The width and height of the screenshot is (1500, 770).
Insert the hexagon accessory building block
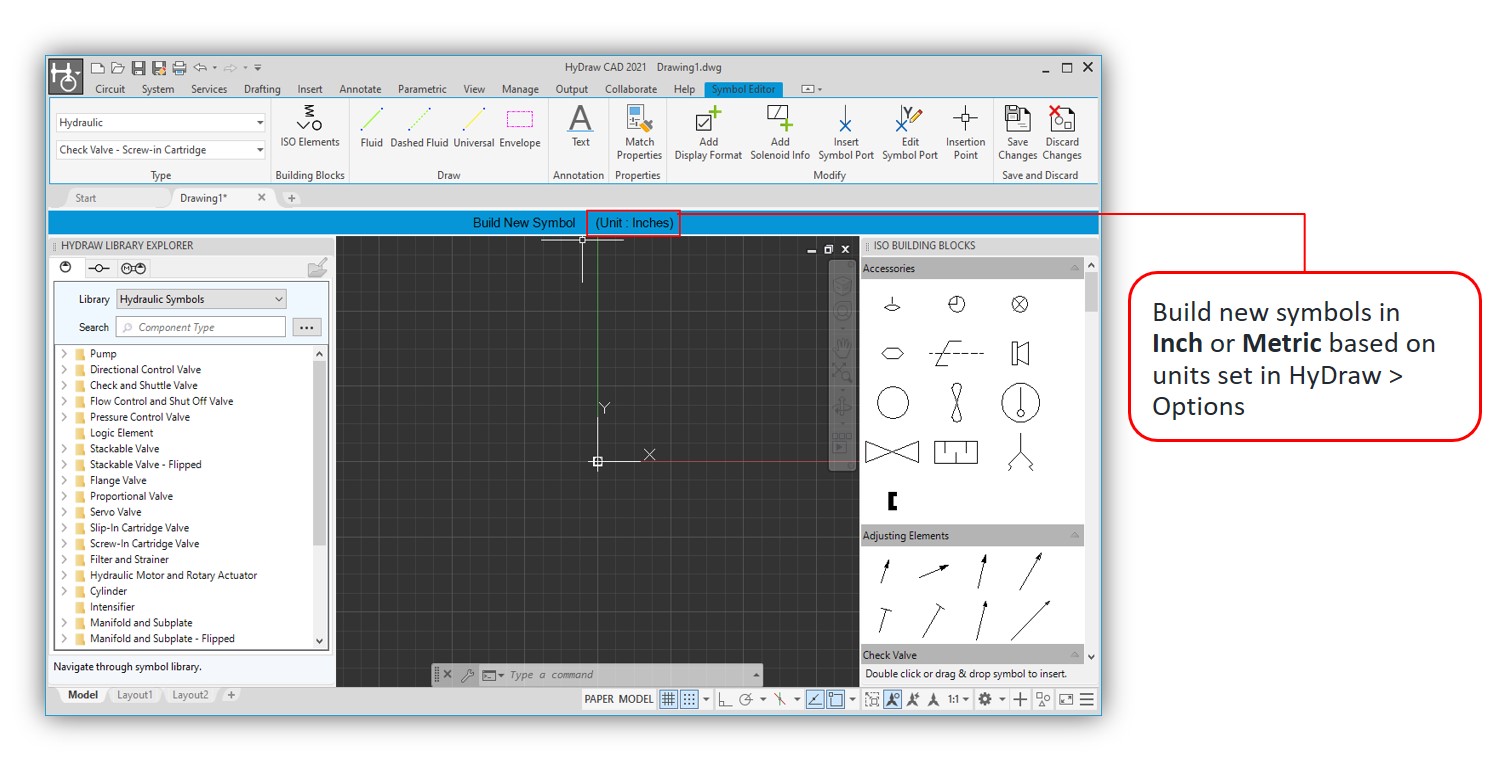[893, 353]
